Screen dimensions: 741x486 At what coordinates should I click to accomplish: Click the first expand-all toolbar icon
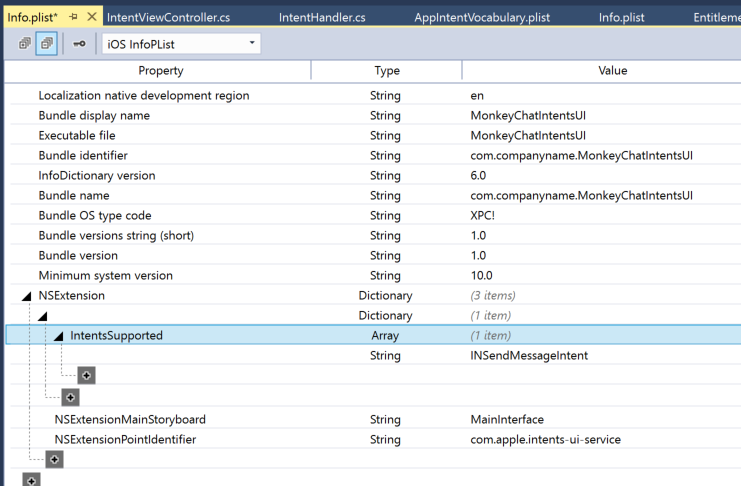[x=25, y=44]
